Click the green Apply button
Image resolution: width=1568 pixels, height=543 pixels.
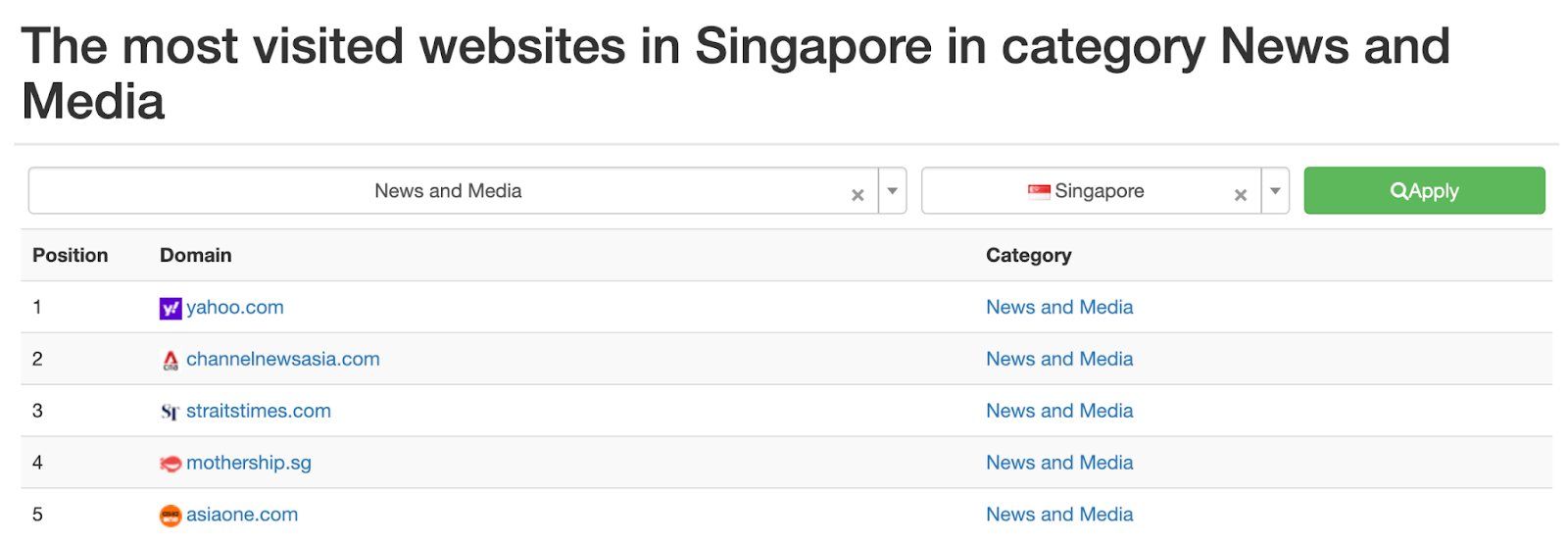coord(1424,190)
